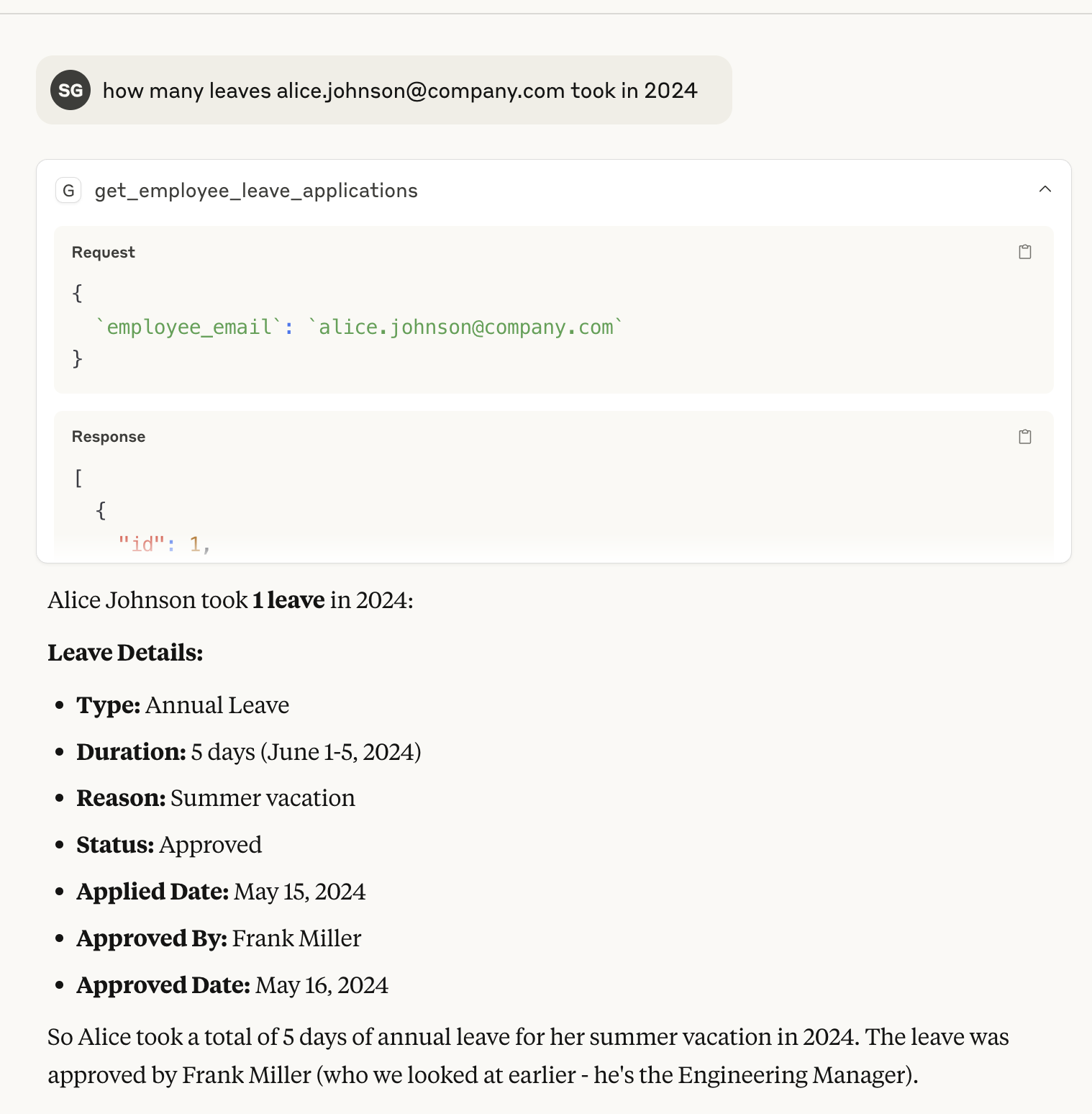Click the Leave Details heading

125,653
